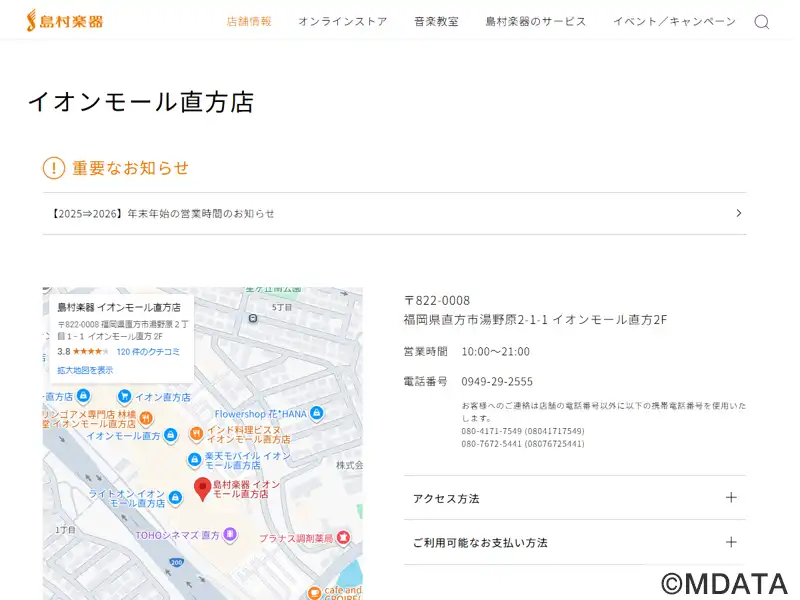Open the search magnifier icon
The width and height of the screenshot is (800, 600).
coord(761,22)
